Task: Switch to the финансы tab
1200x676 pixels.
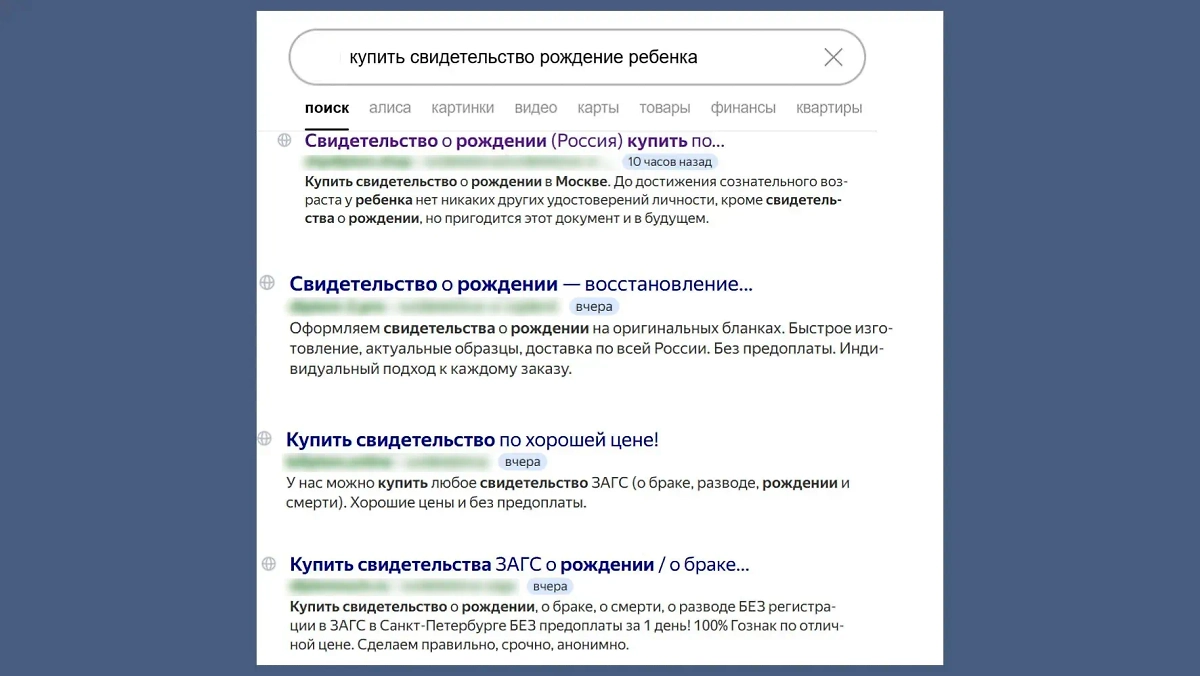Action: click(742, 108)
